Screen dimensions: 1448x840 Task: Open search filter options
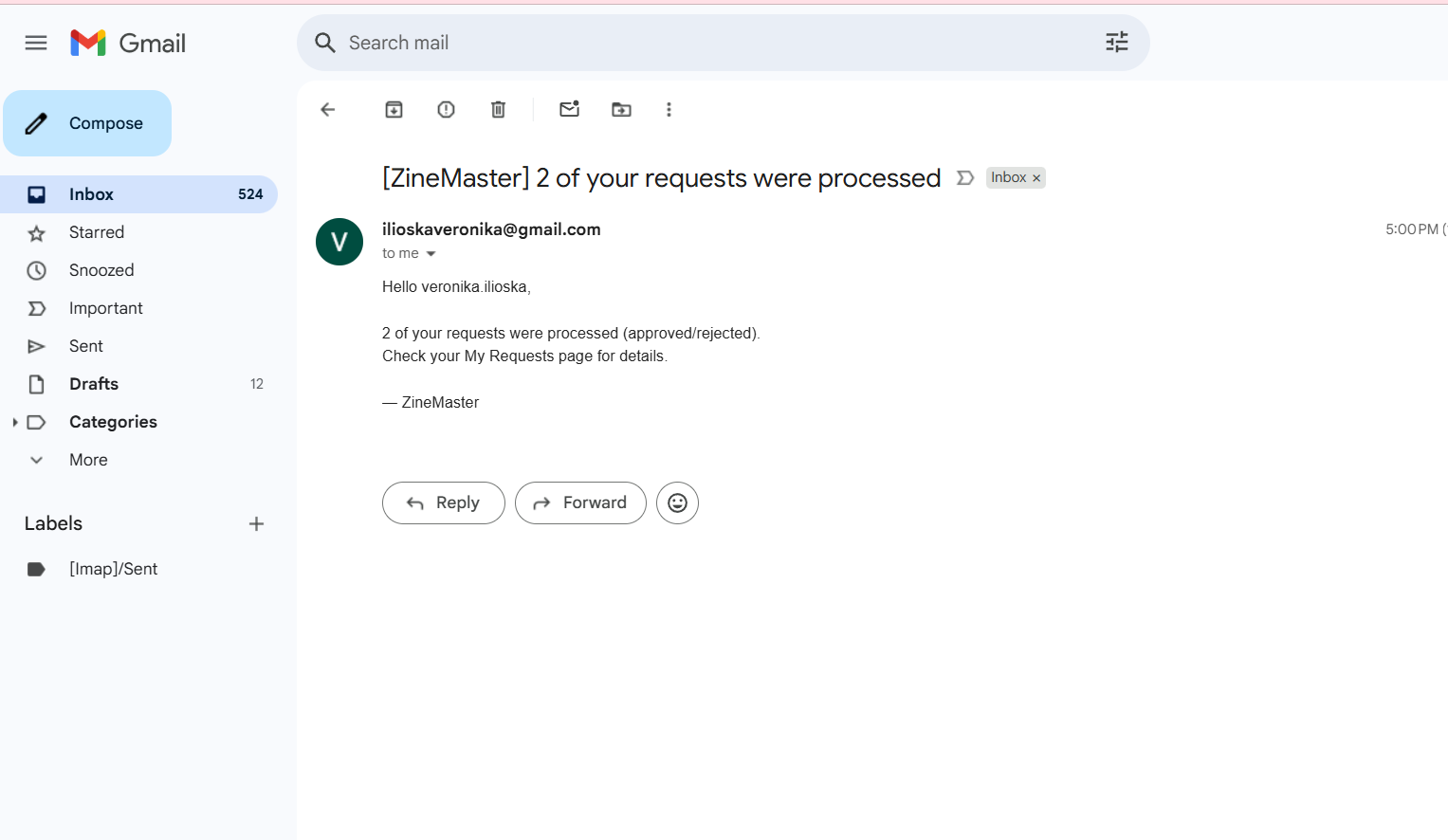[1116, 43]
